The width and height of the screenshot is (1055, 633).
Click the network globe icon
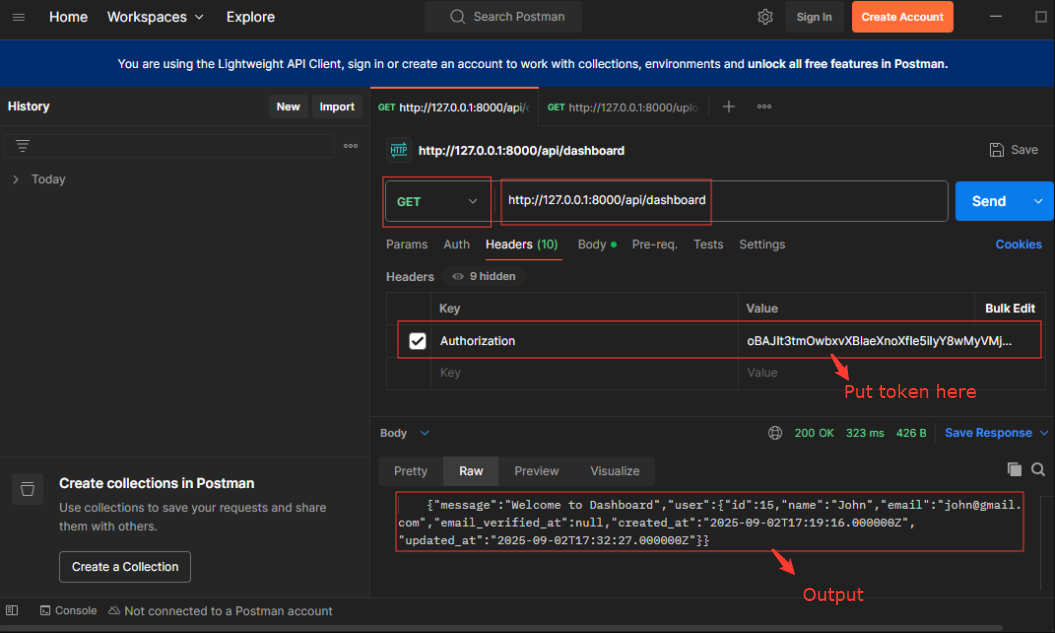click(x=775, y=433)
